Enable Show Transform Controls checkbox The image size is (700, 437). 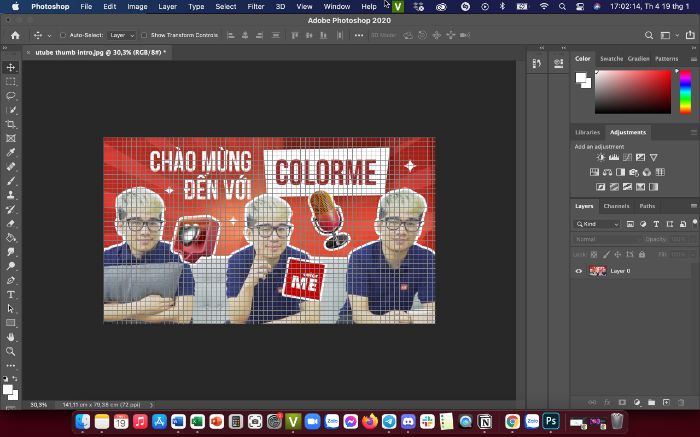click(x=144, y=35)
